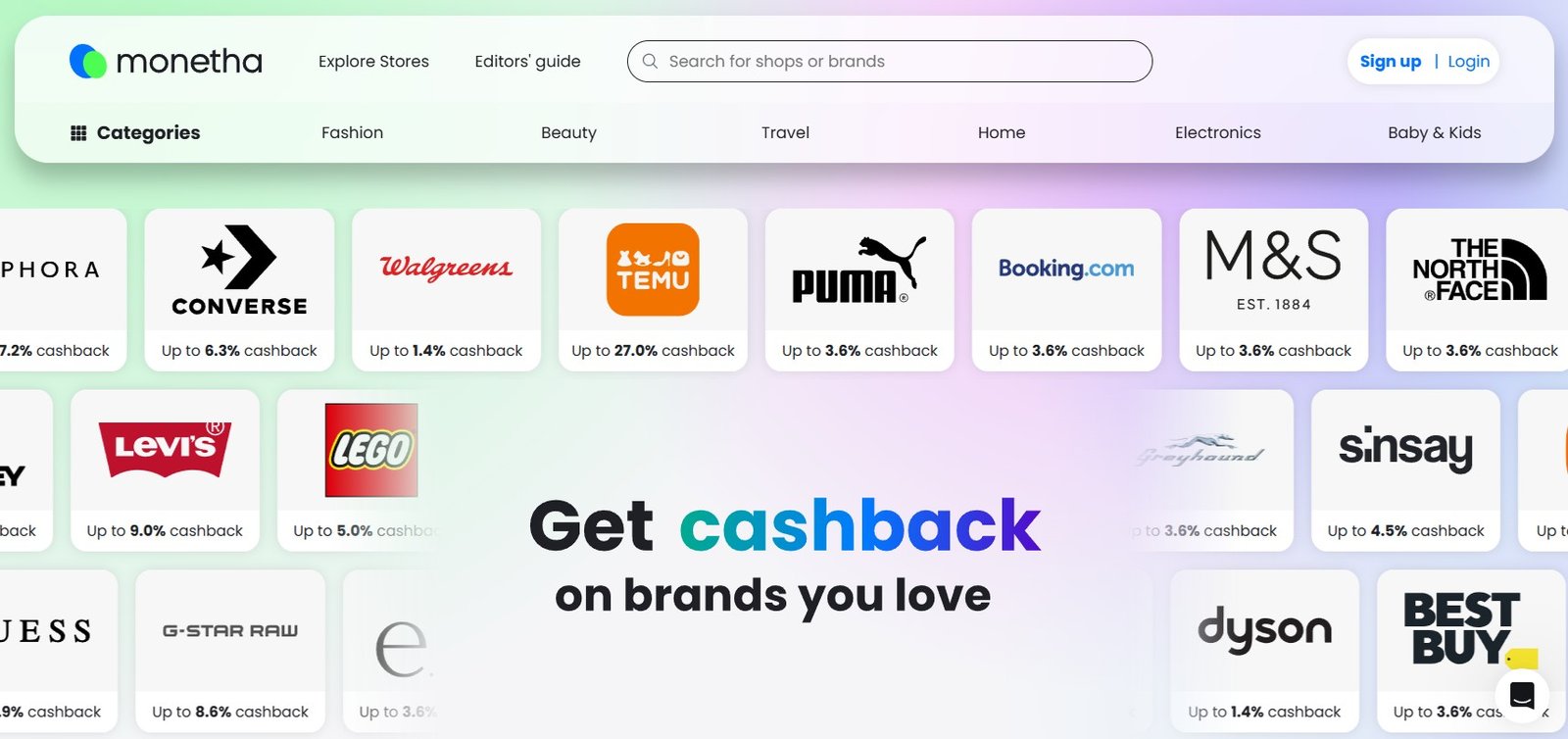
Task: Click the Login link
Action: point(1468,61)
